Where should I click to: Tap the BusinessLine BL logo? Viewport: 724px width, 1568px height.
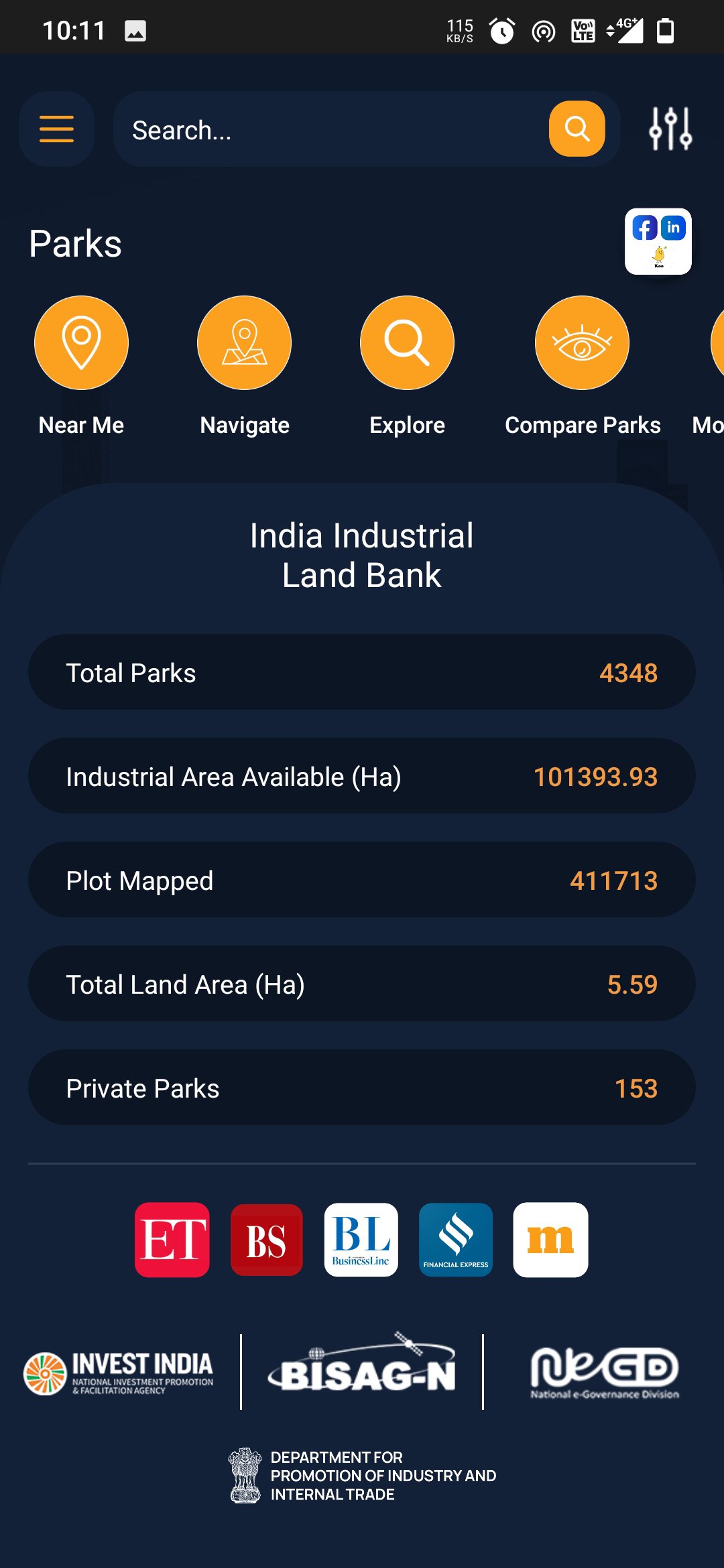coord(361,1240)
